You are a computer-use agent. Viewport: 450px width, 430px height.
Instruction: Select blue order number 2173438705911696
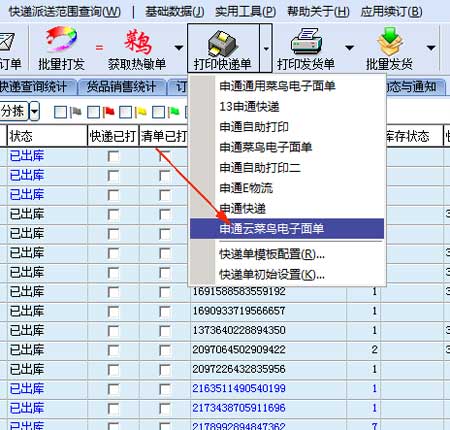point(239,408)
